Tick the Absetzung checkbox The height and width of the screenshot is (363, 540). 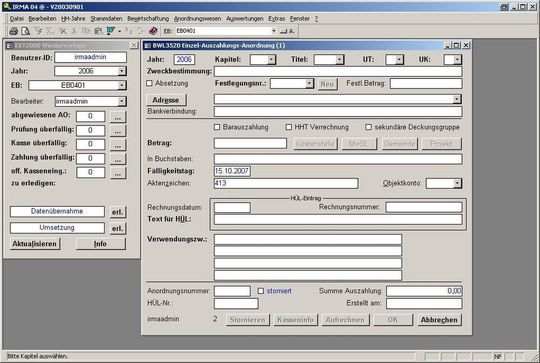click(149, 83)
